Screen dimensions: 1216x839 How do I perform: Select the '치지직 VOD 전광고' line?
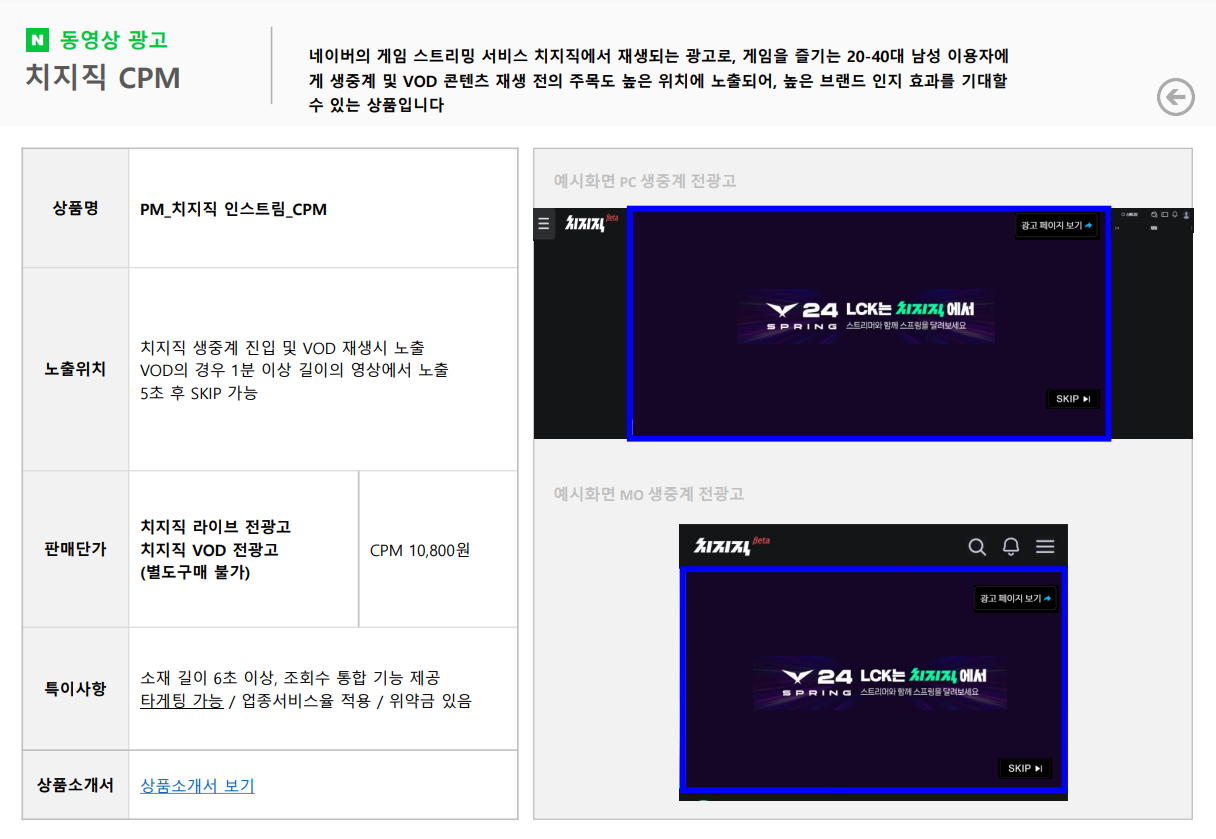click(x=210, y=550)
